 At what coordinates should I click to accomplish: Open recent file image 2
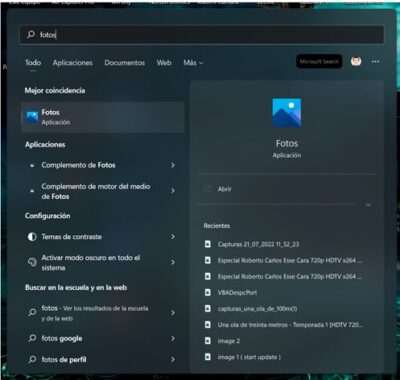(229, 341)
